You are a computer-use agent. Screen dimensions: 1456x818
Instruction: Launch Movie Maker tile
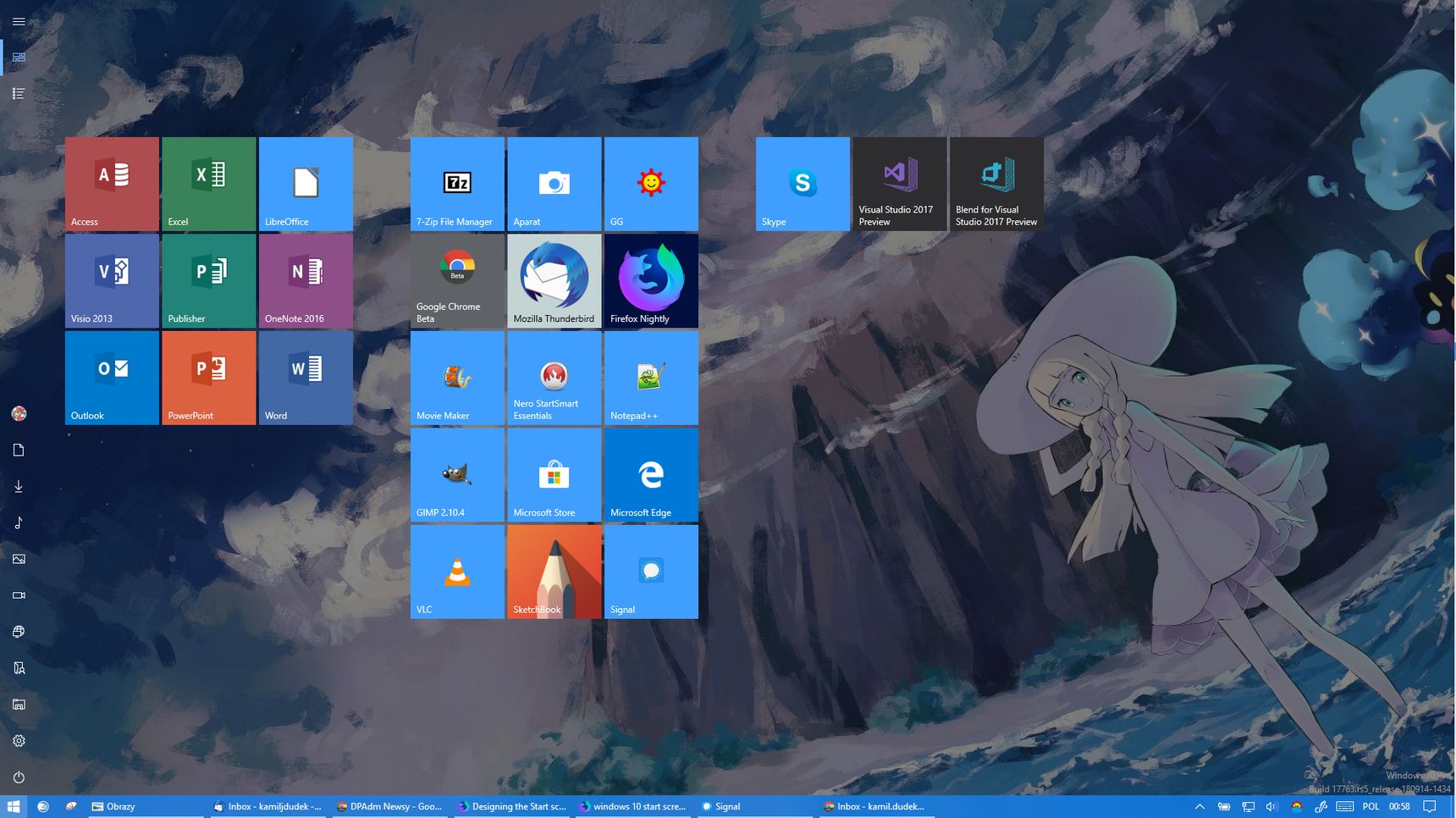tap(457, 378)
